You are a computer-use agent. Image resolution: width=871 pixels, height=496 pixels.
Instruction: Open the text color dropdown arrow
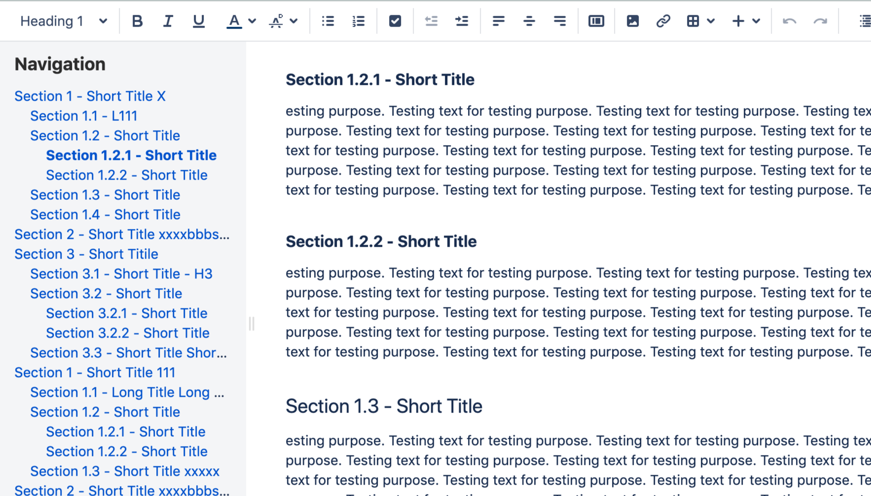[x=252, y=21]
